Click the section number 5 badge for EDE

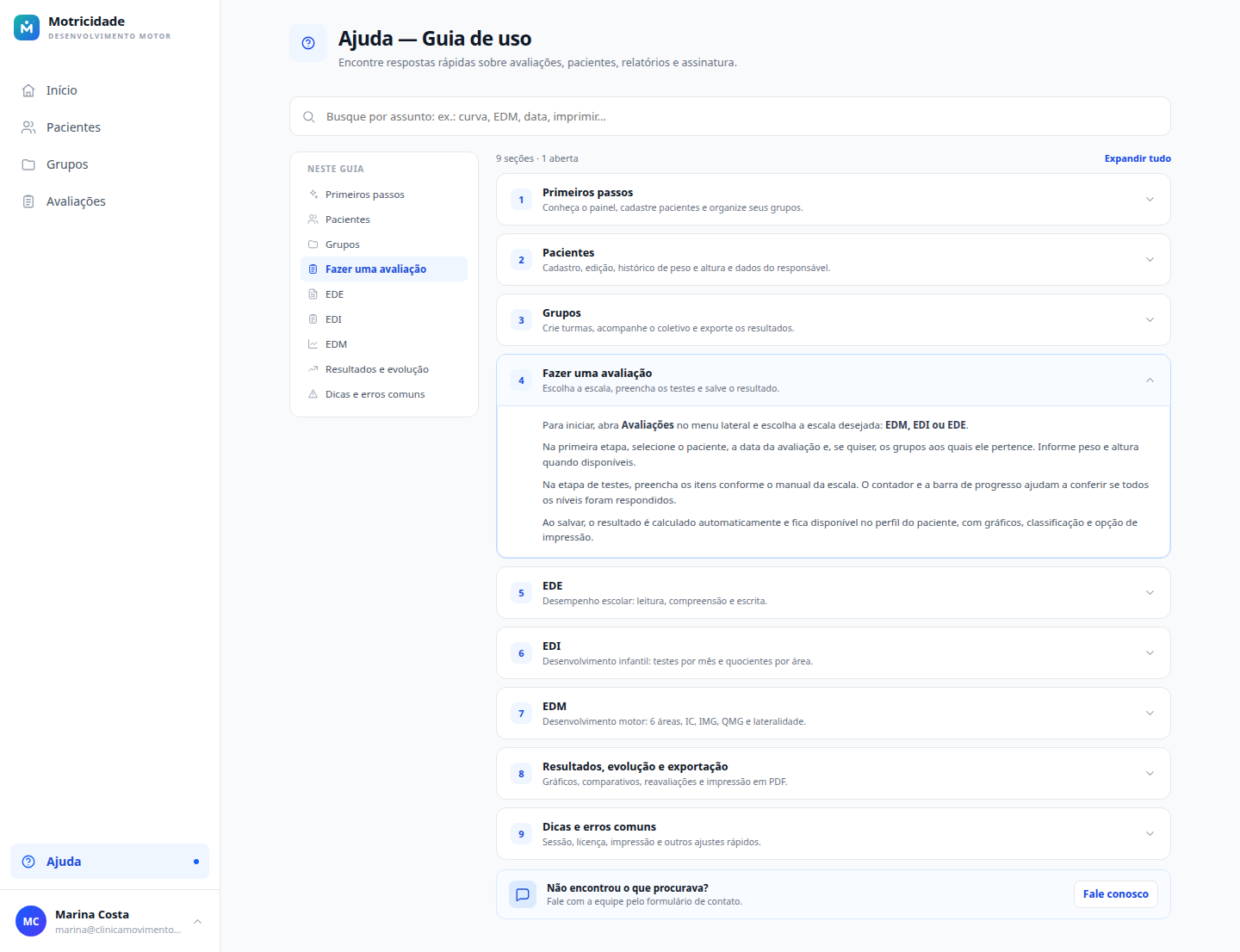coord(521,593)
